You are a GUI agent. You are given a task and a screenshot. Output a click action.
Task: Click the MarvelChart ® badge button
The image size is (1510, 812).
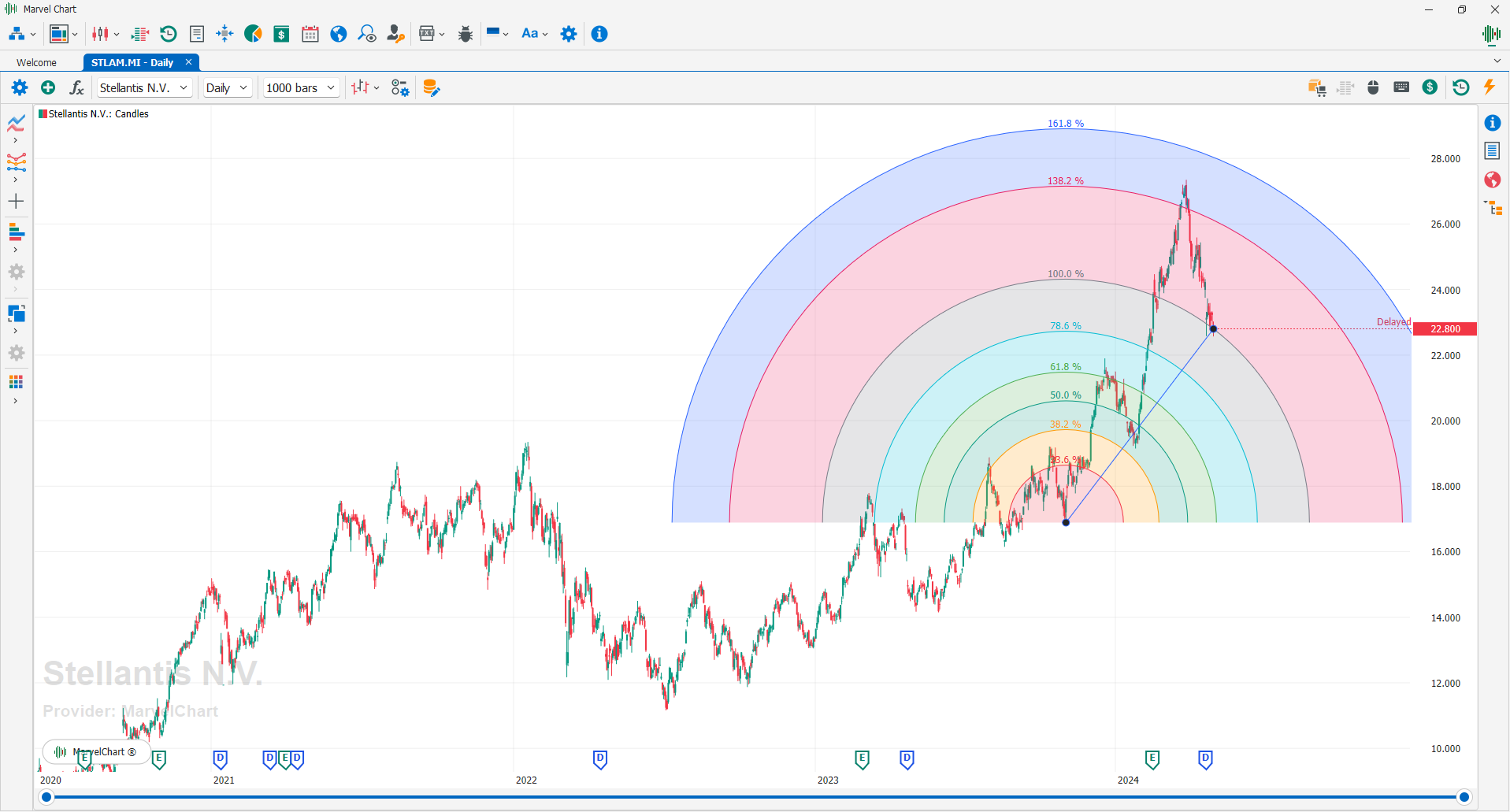[96, 752]
